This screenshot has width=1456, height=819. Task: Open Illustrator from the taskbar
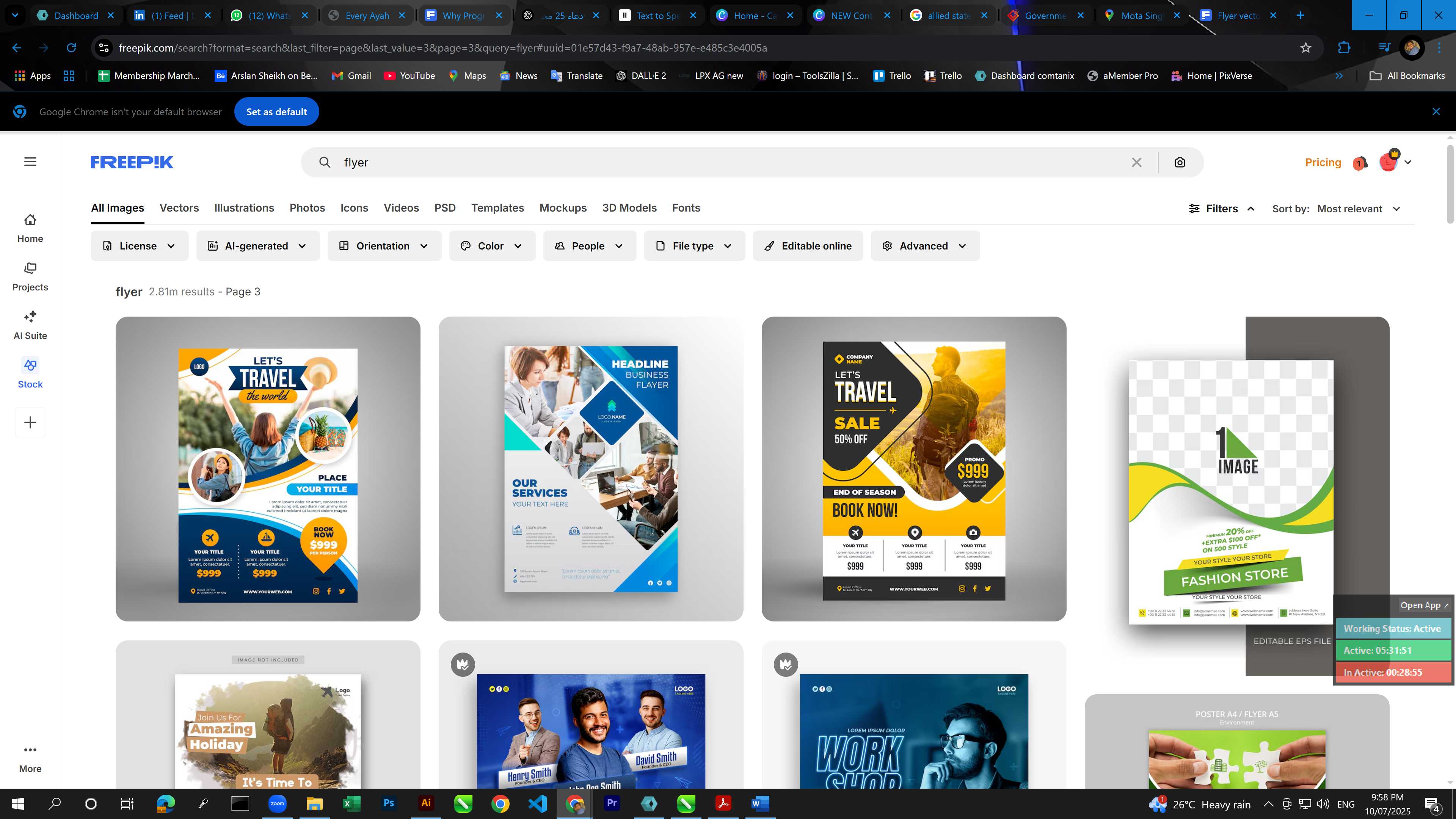click(x=426, y=803)
